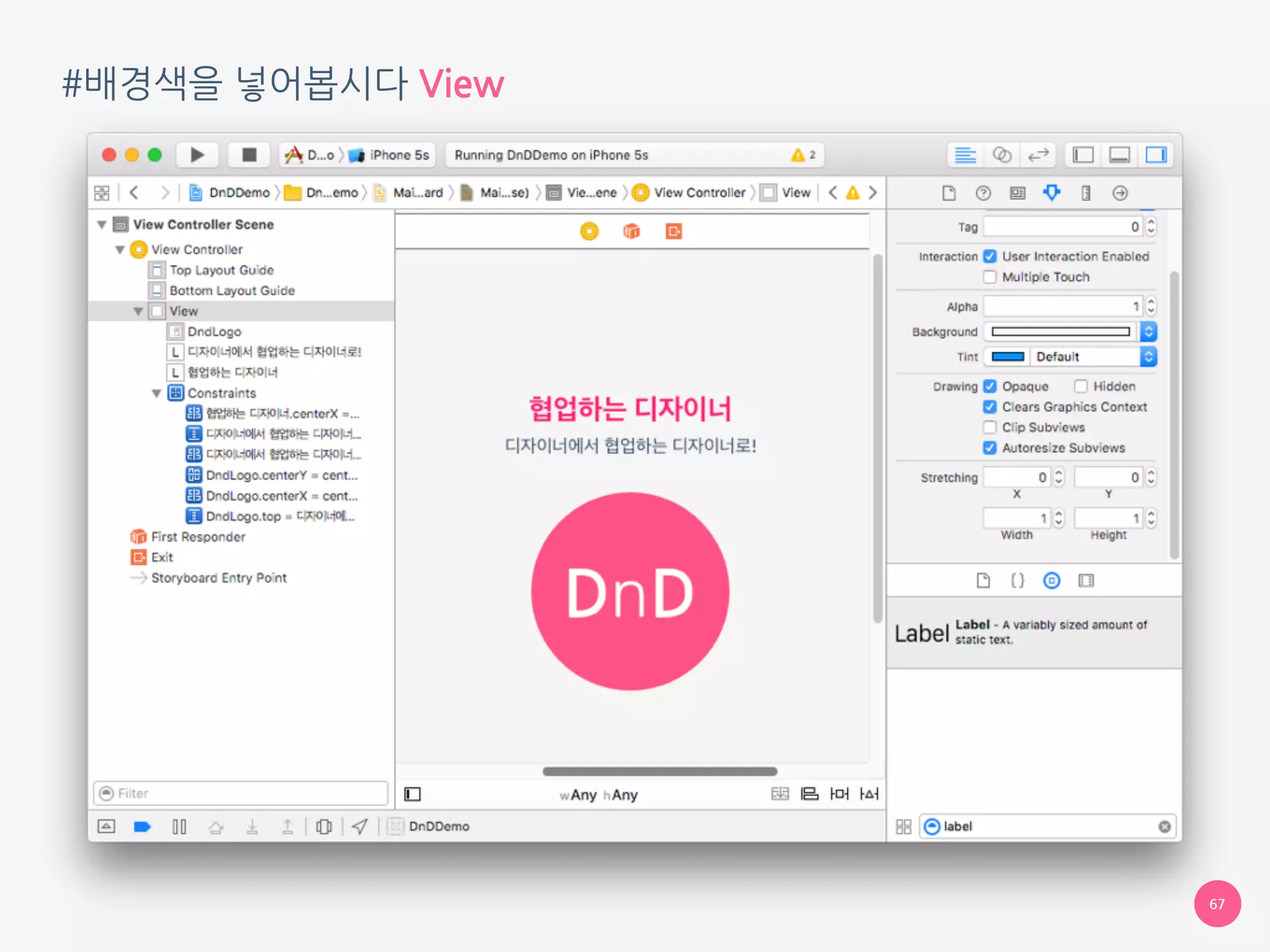This screenshot has width=1270, height=952.
Task: Show the File Template library
Action: coord(984,581)
